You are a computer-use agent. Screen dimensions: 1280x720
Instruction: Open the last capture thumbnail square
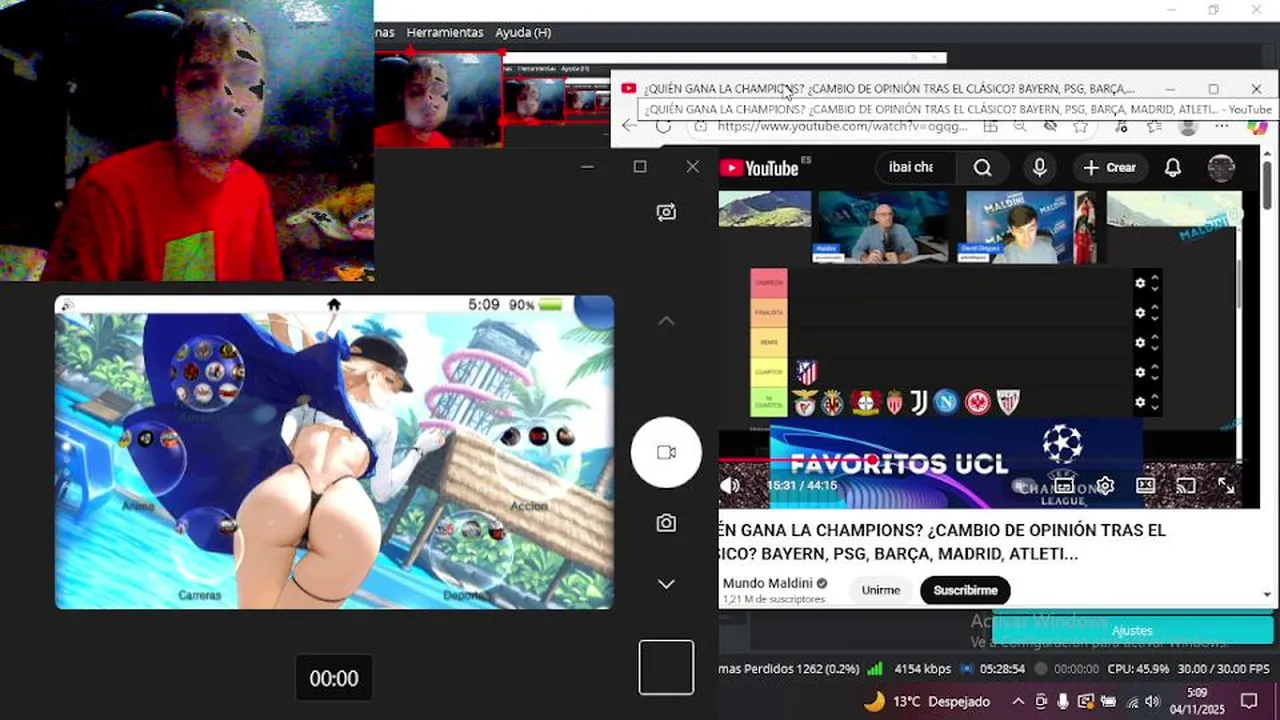tap(666, 667)
